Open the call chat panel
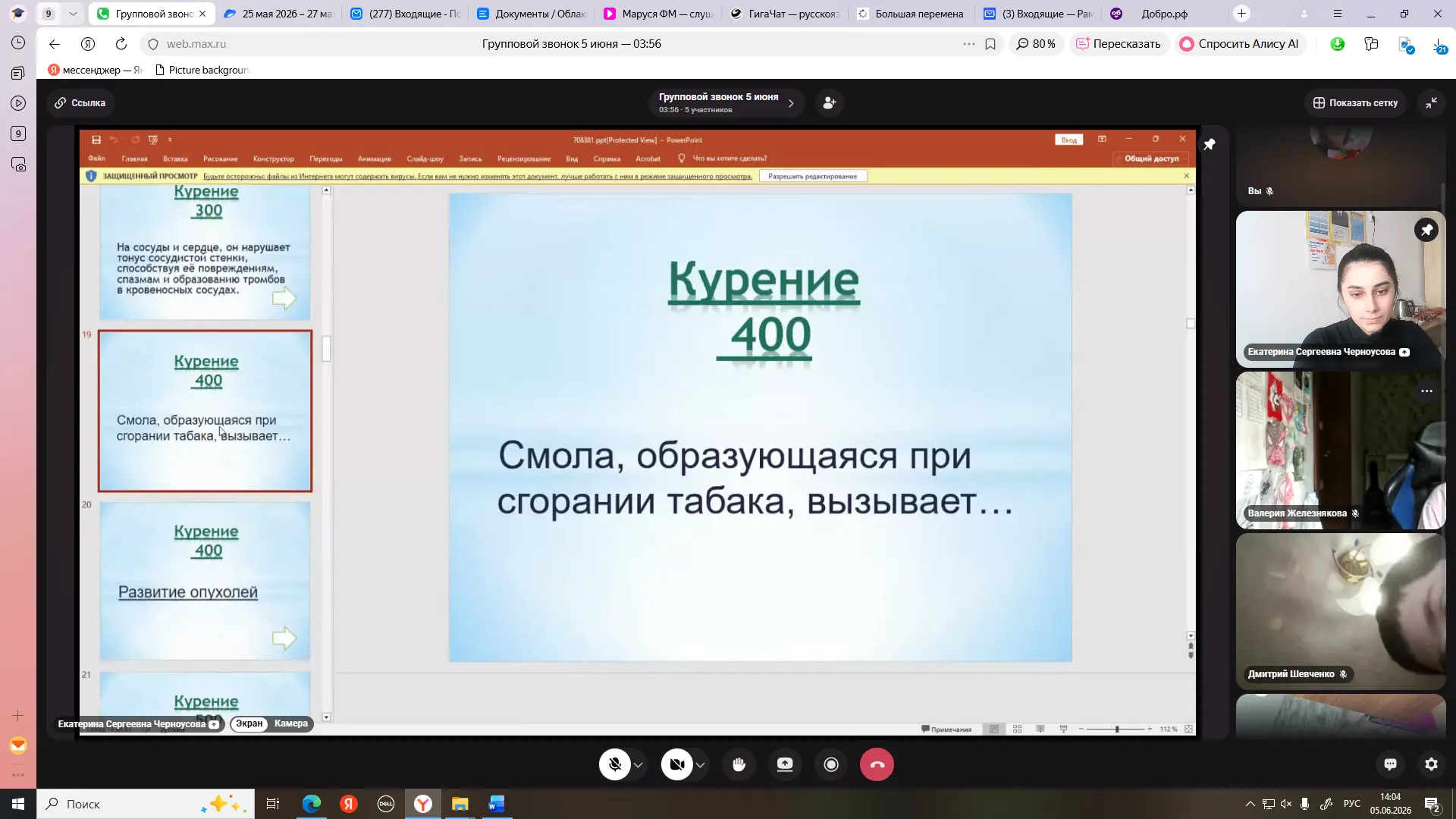The width and height of the screenshot is (1456, 819). [1390, 764]
